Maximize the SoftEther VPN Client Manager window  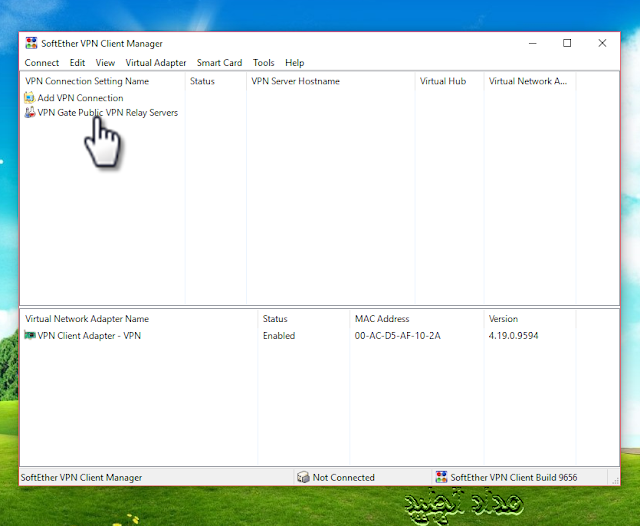(567, 43)
